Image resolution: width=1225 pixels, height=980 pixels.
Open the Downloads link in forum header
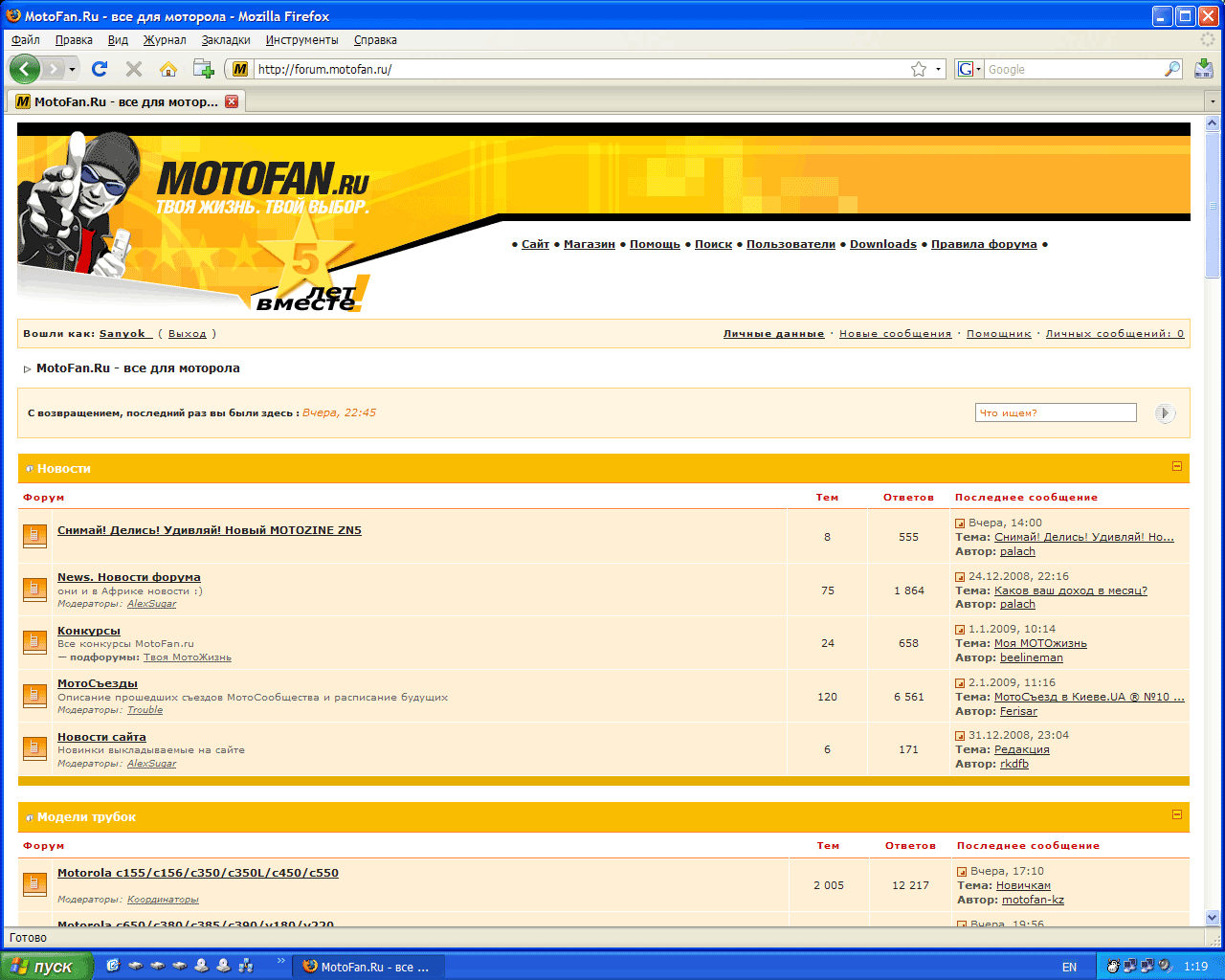click(x=883, y=244)
